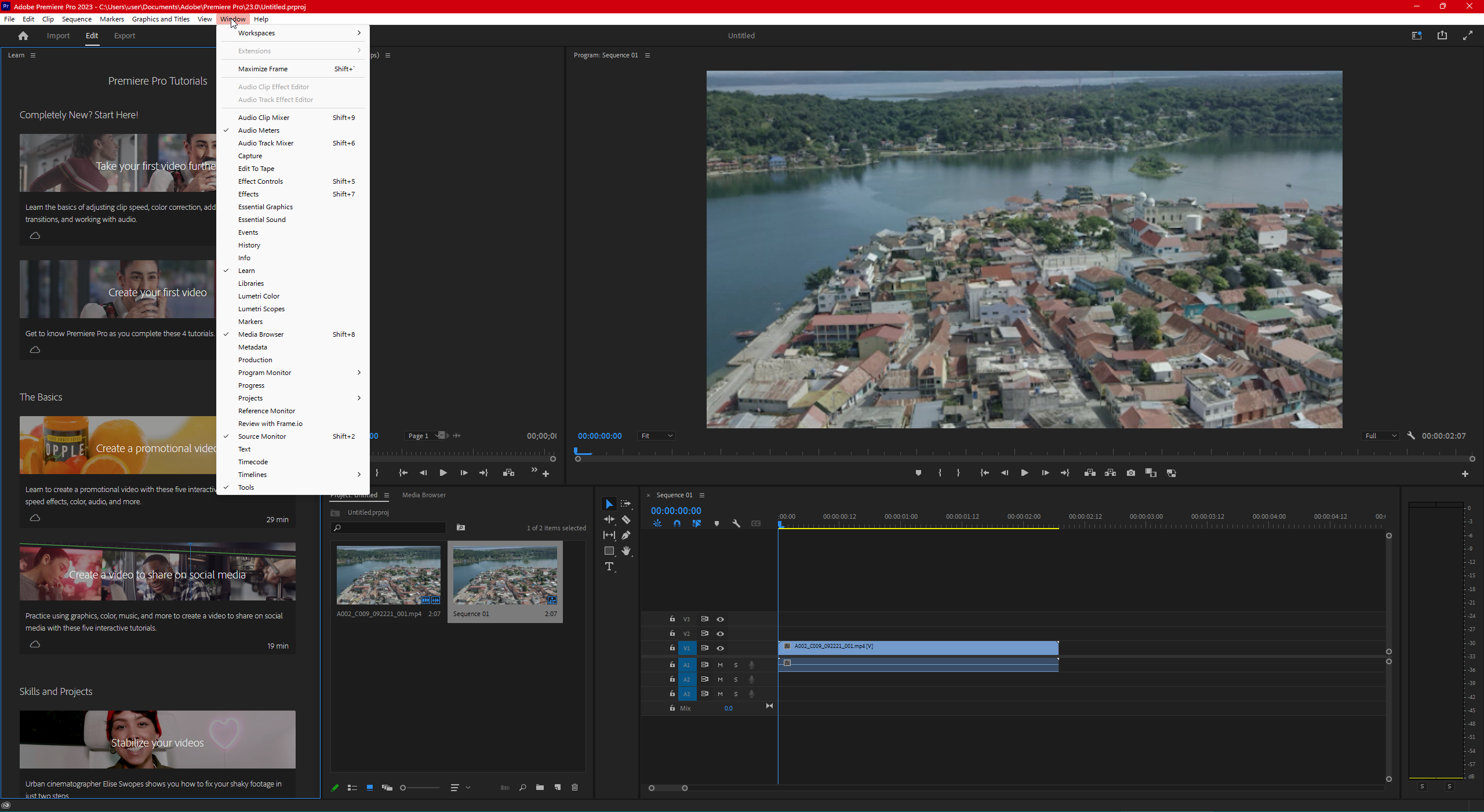Mute audio track A1
Screen dimensions: 1484x812
click(720, 665)
